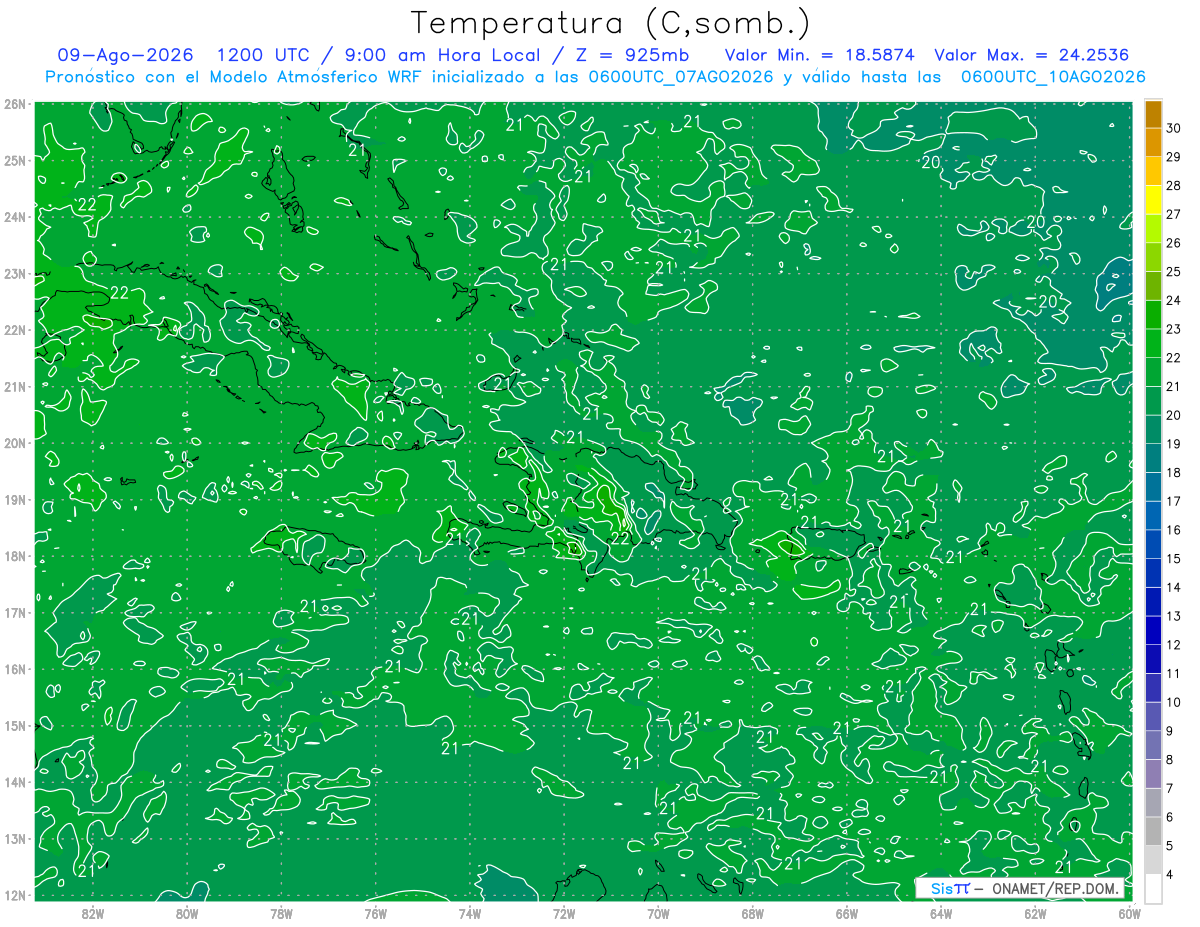
Task: Click the '76W' longitude label
Action: click(375, 913)
